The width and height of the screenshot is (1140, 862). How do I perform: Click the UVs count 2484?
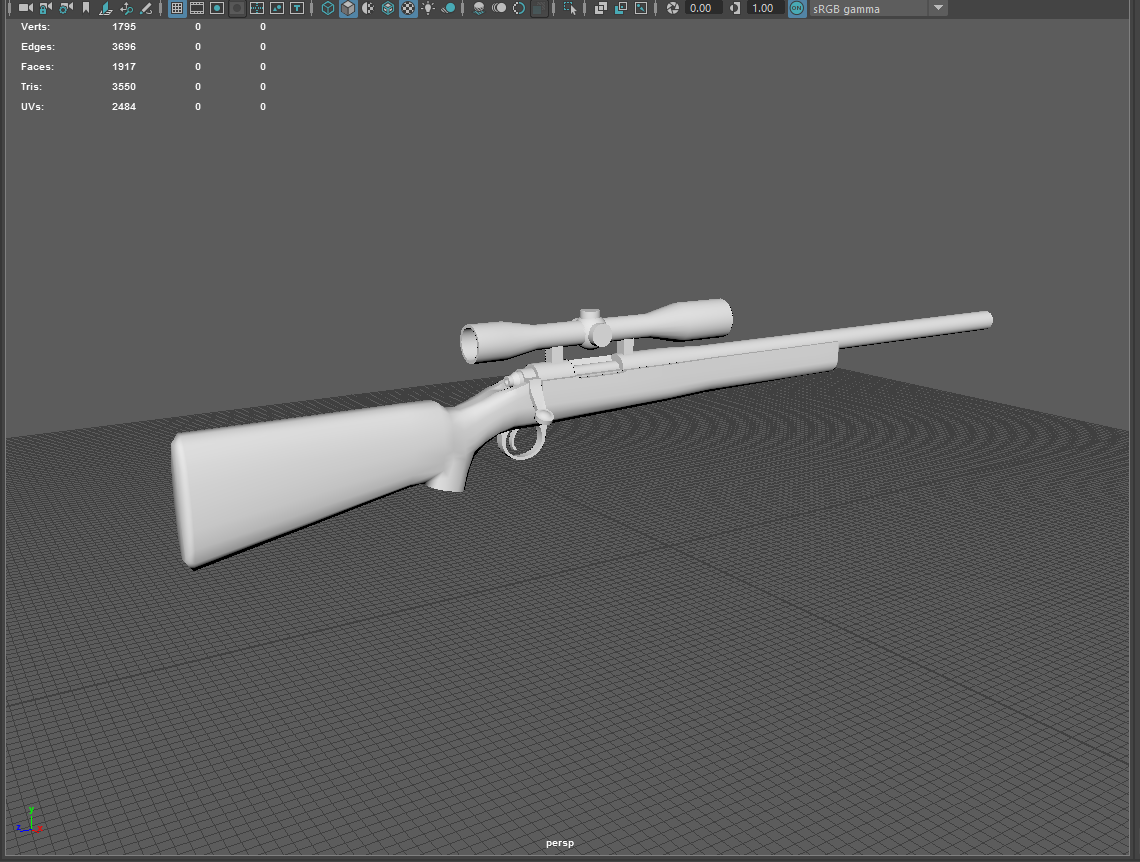[x=124, y=106]
